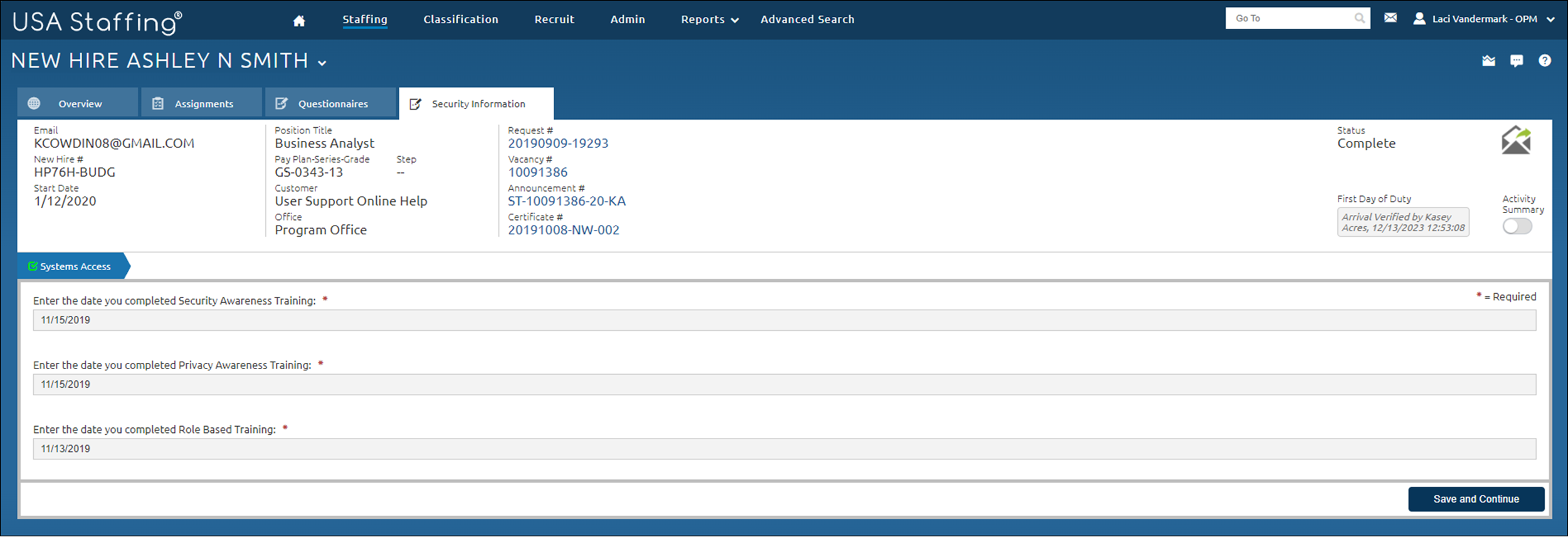1568x537 pixels.
Task: Open request number 20190909-19293
Action: [x=558, y=143]
